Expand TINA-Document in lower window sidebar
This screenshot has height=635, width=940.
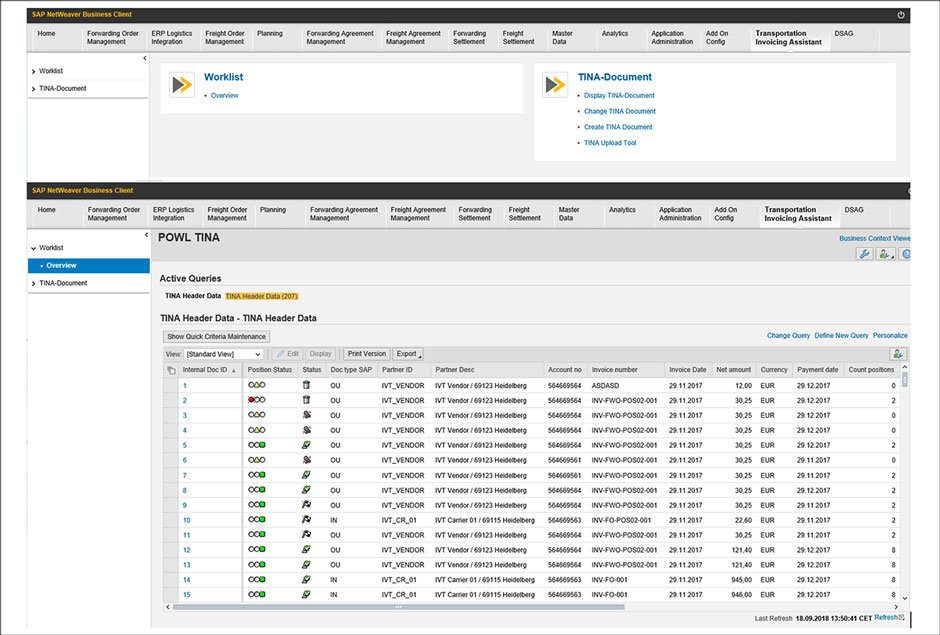[x=34, y=284]
